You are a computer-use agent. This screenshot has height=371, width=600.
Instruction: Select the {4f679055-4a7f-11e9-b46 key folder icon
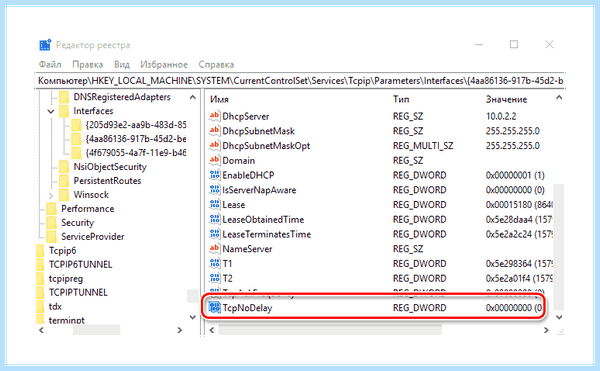tap(77, 153)
